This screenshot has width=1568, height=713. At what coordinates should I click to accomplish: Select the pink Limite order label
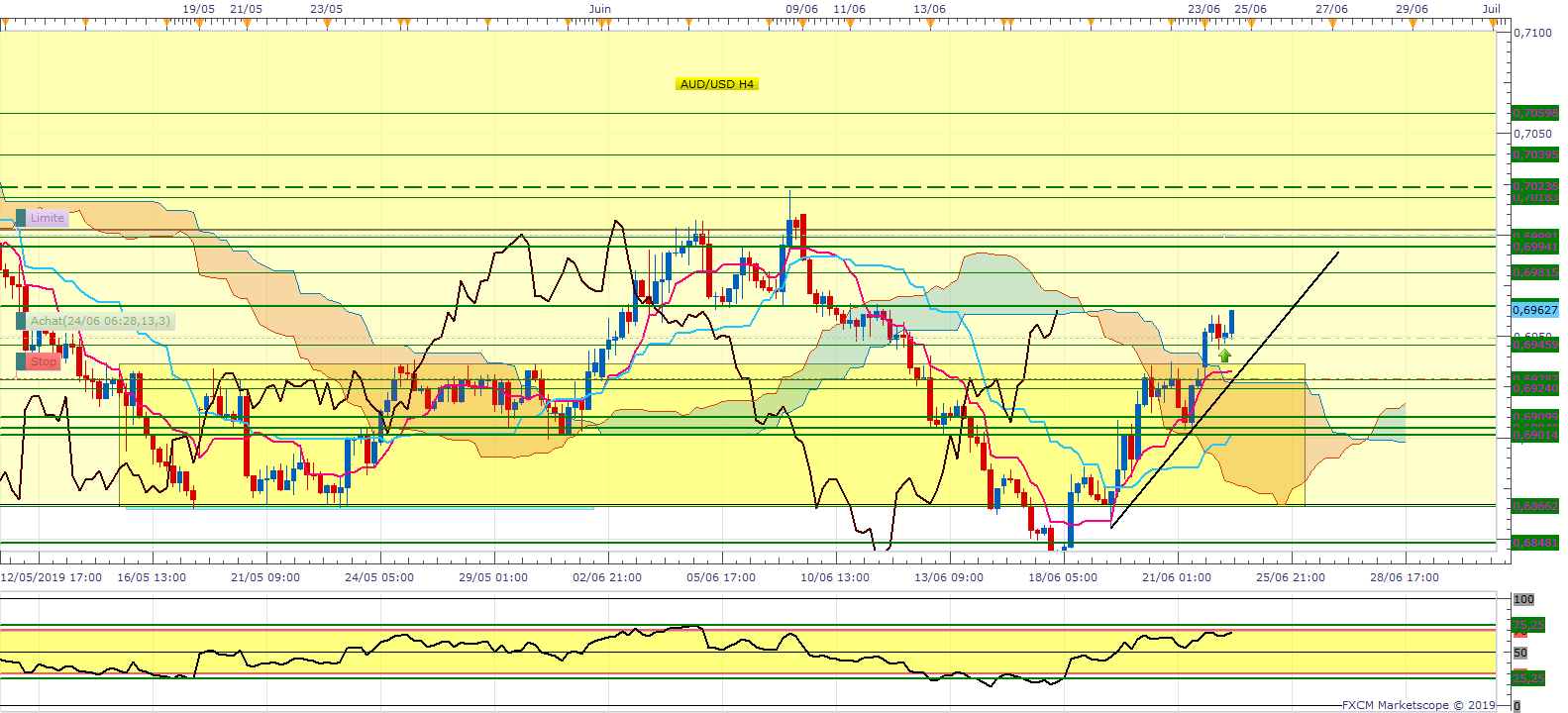[x=48, y=218]
